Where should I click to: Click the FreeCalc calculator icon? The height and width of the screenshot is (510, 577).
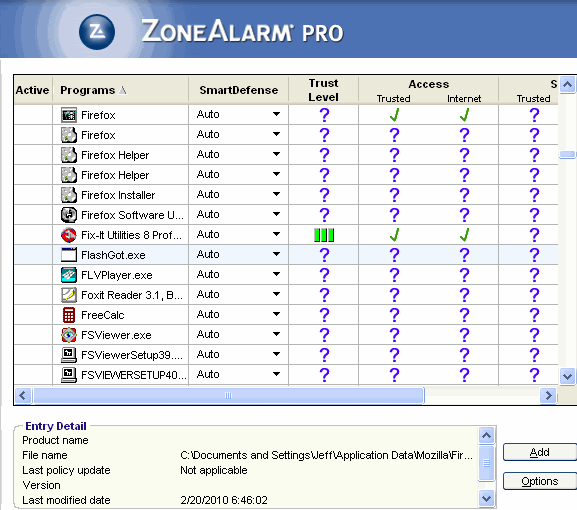click(x=69, y=315)
